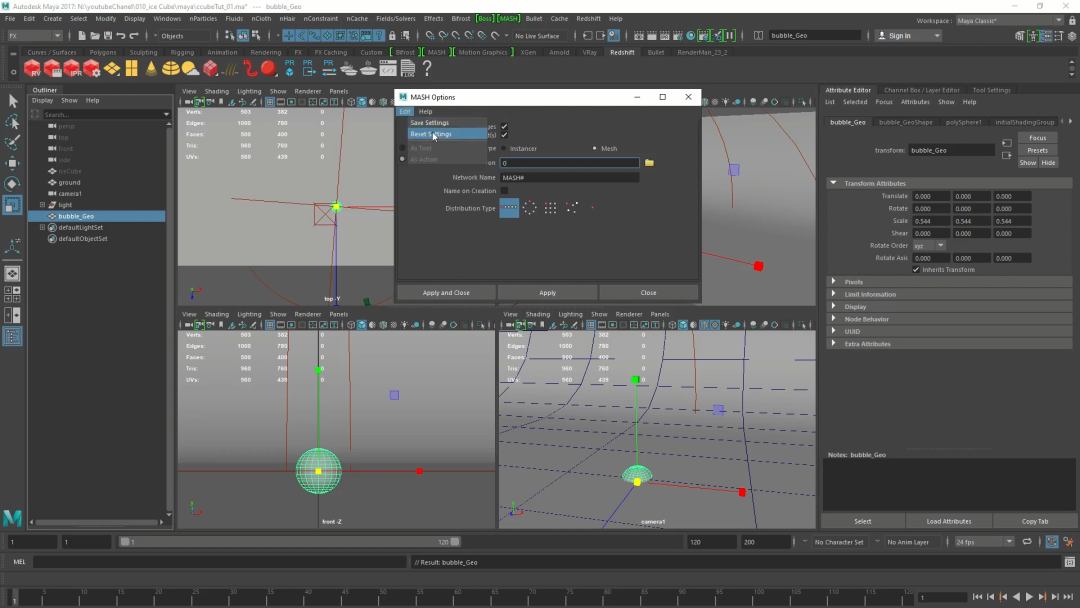1080x608 pixels.
Task: Enable the Name on Creation checkbox
Action: point(504,191)
